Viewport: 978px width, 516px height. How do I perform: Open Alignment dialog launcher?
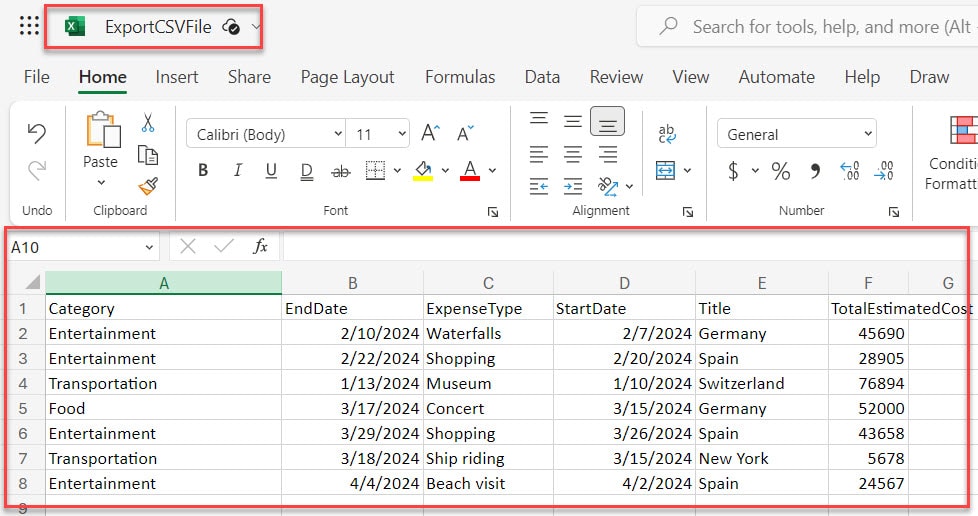point(688,212)
